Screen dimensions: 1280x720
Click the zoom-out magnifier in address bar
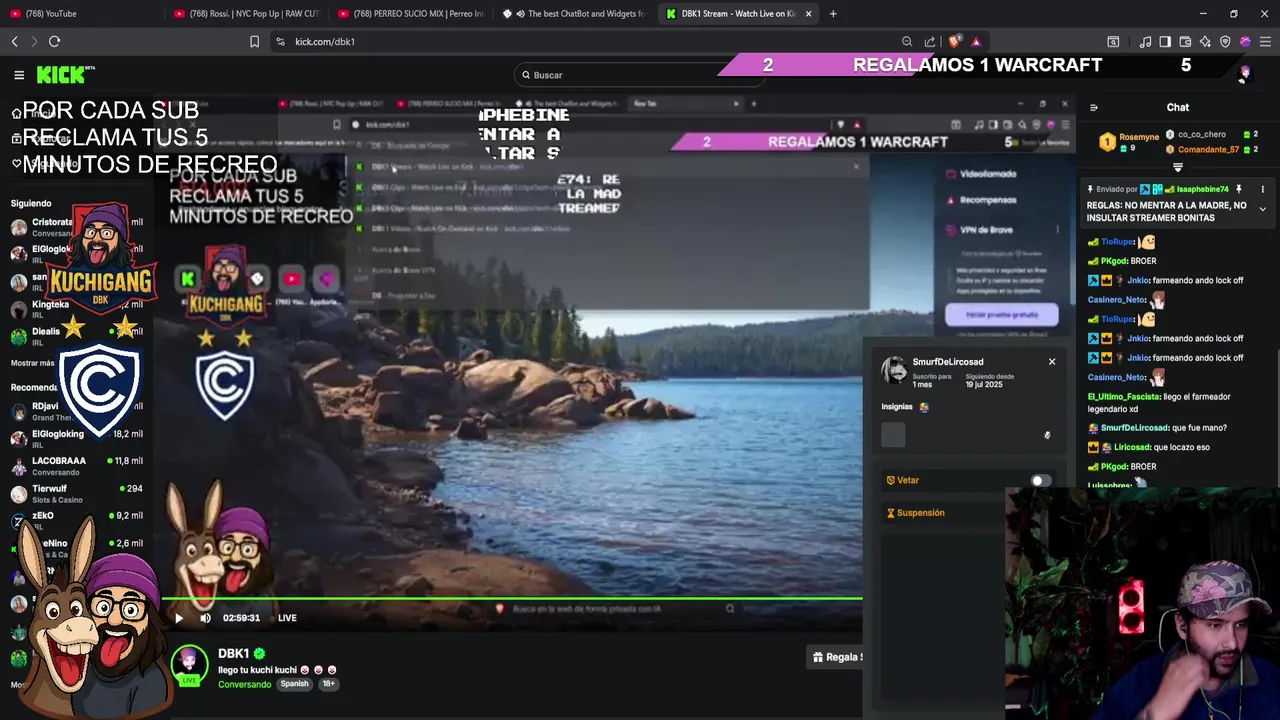click(x=907, y=41)
